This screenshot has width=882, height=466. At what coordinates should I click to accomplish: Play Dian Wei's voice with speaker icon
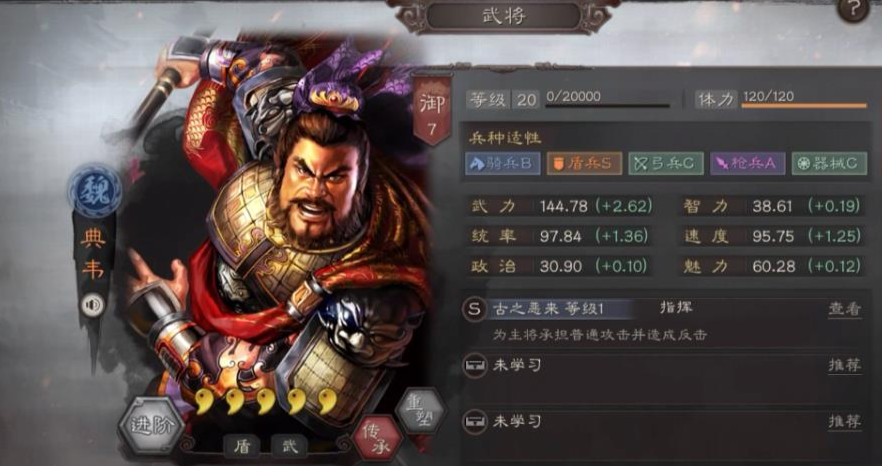pos(92,306)
